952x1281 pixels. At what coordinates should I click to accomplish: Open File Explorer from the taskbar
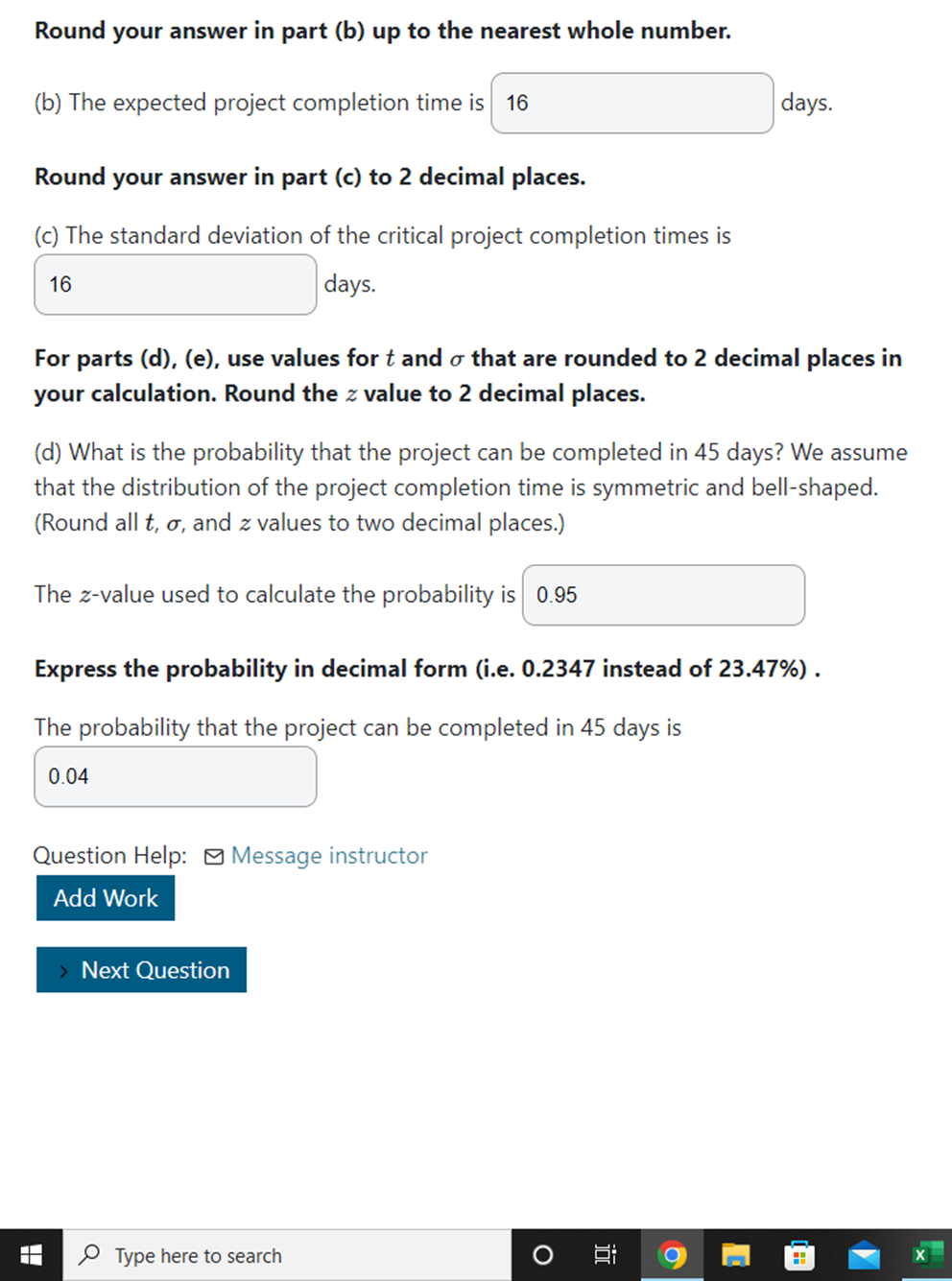(x=736, y=1254)
